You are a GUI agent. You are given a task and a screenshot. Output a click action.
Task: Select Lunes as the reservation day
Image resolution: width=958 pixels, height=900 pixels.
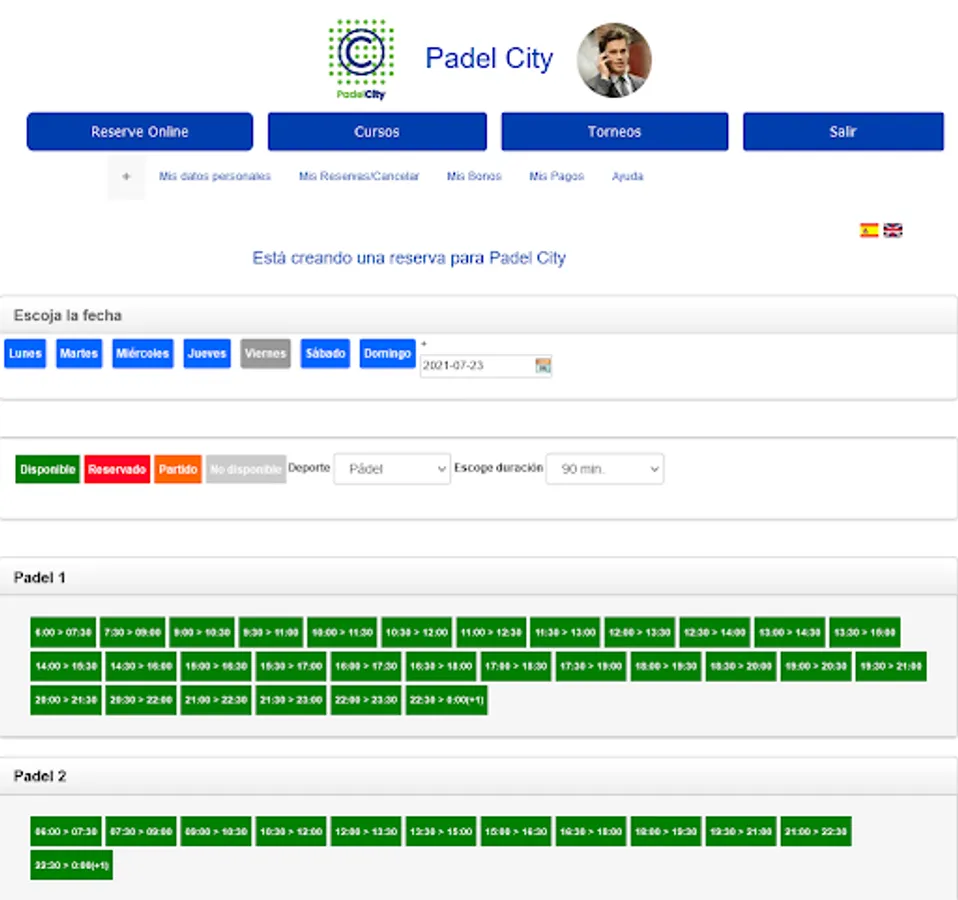tap(25, 353)
